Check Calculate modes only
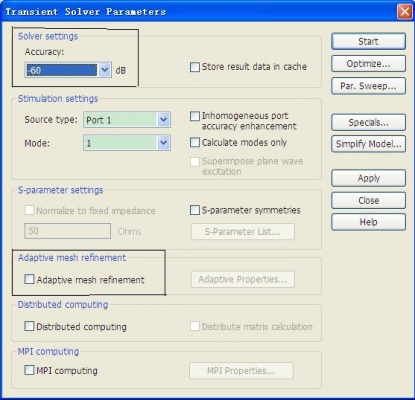This screenshot has width=415, height=400. click(x=195, y=143)
